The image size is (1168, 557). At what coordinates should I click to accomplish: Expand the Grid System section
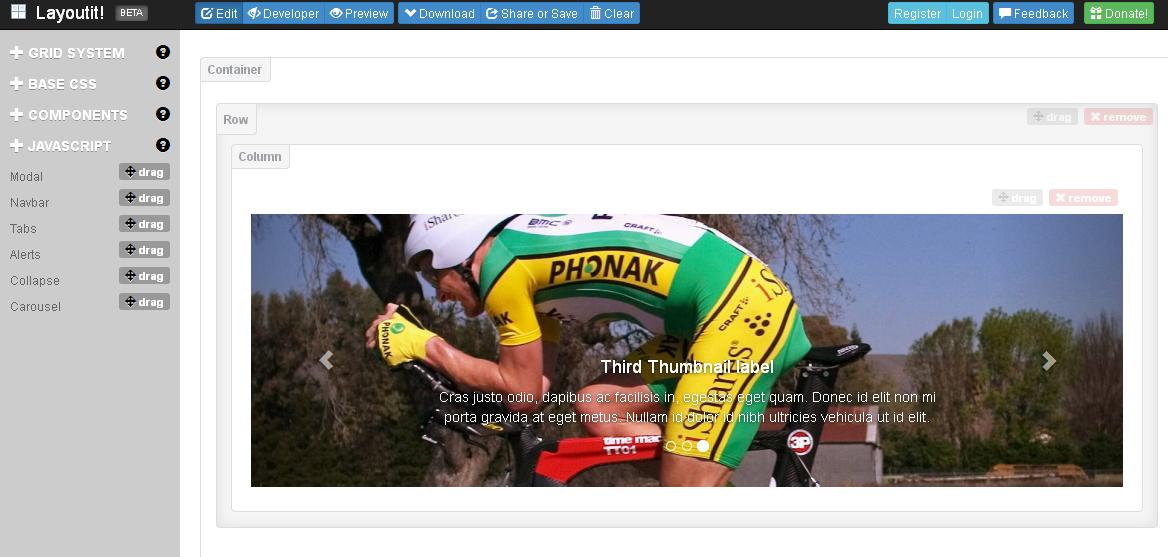[x=67, y=53]
